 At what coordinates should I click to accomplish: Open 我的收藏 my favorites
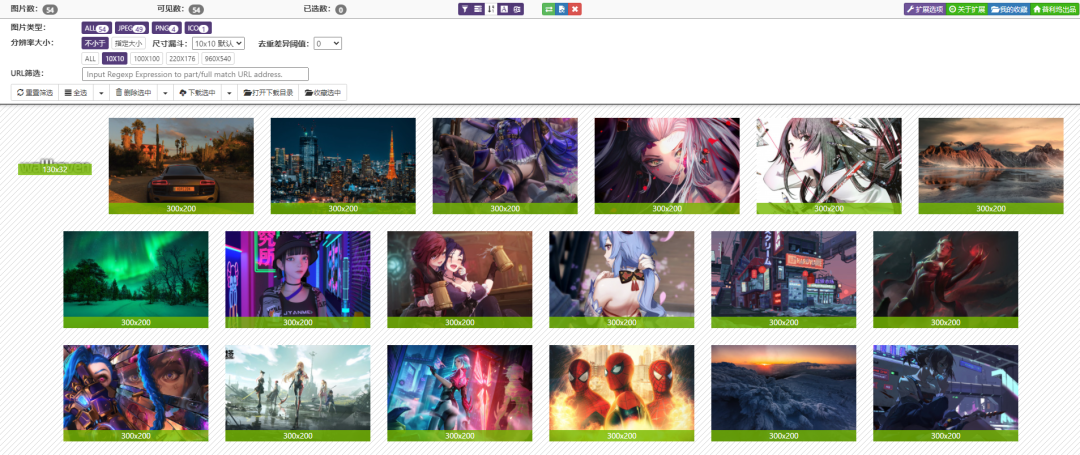click(1008, 9)
